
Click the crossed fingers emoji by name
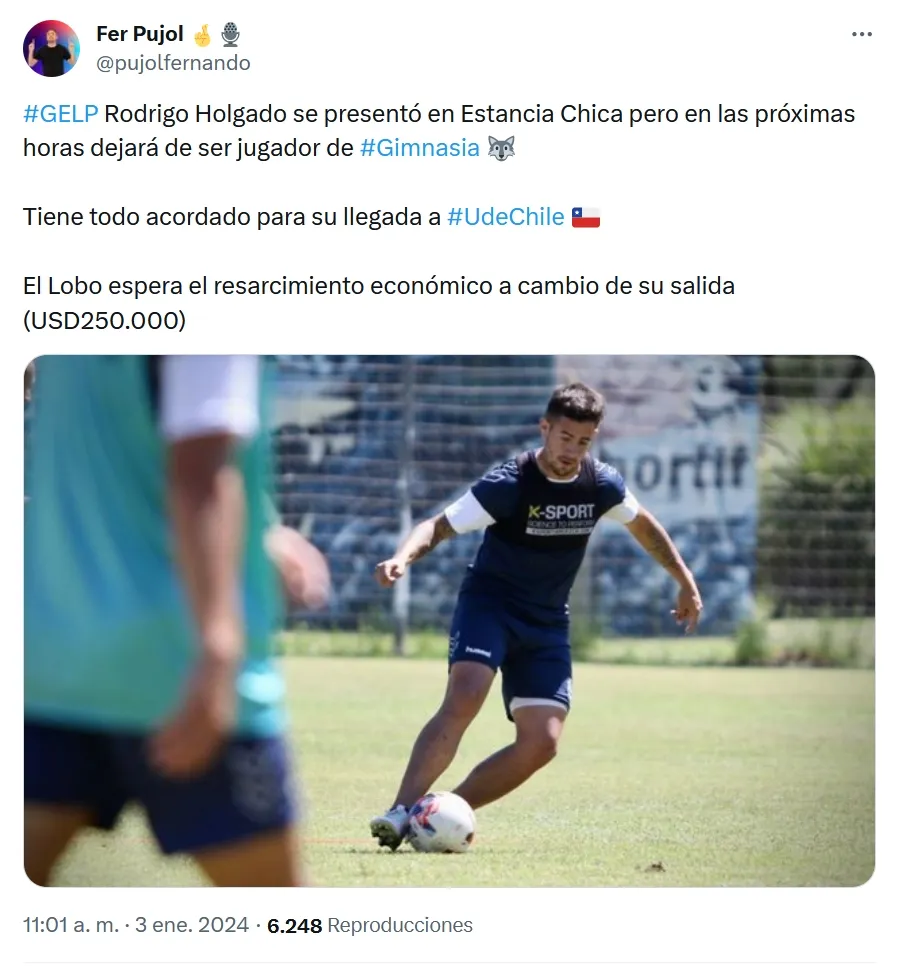203,34
